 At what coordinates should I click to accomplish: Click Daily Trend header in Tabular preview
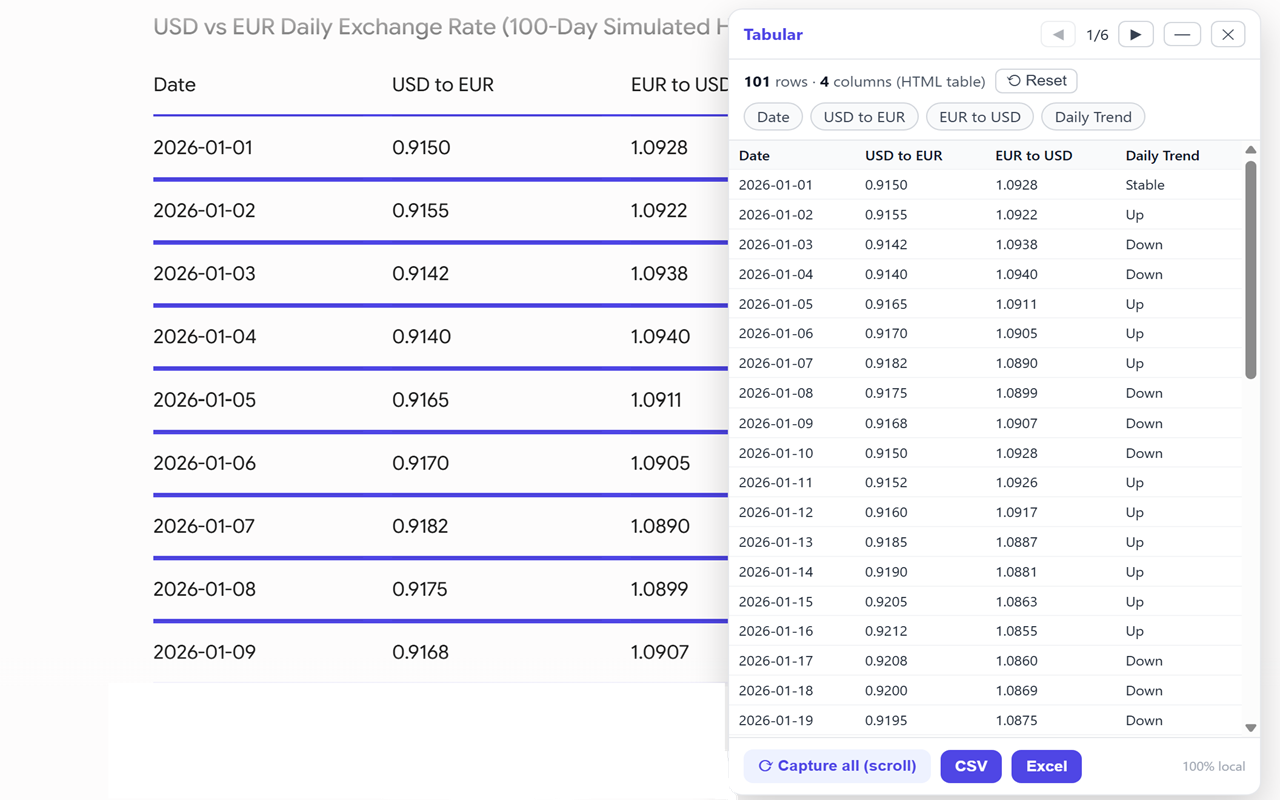pyautogui.click(x=1162, y=156)
